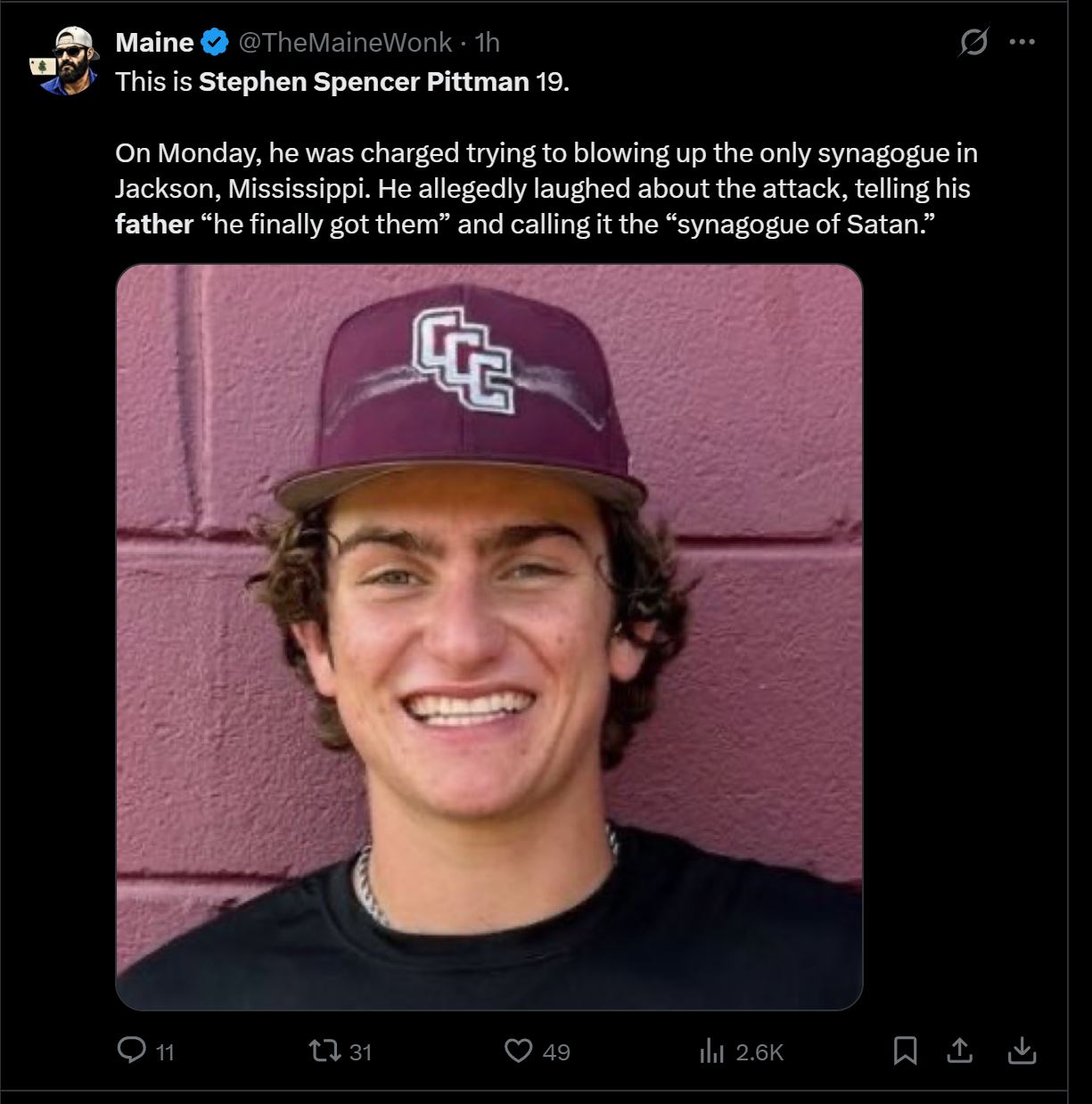Open view analytics bar chart icon
Screen dimensions: 1092x1104
pos(711,1051)
